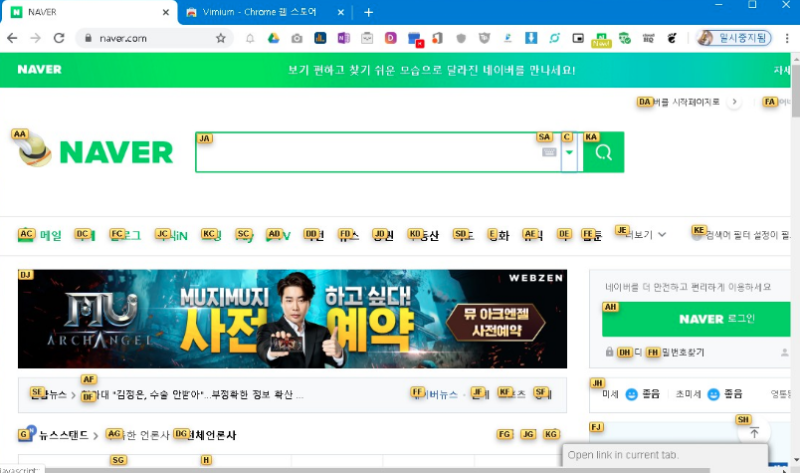Click the Google Drive extension icon
The image size is (800, 473).
(271, 38)
